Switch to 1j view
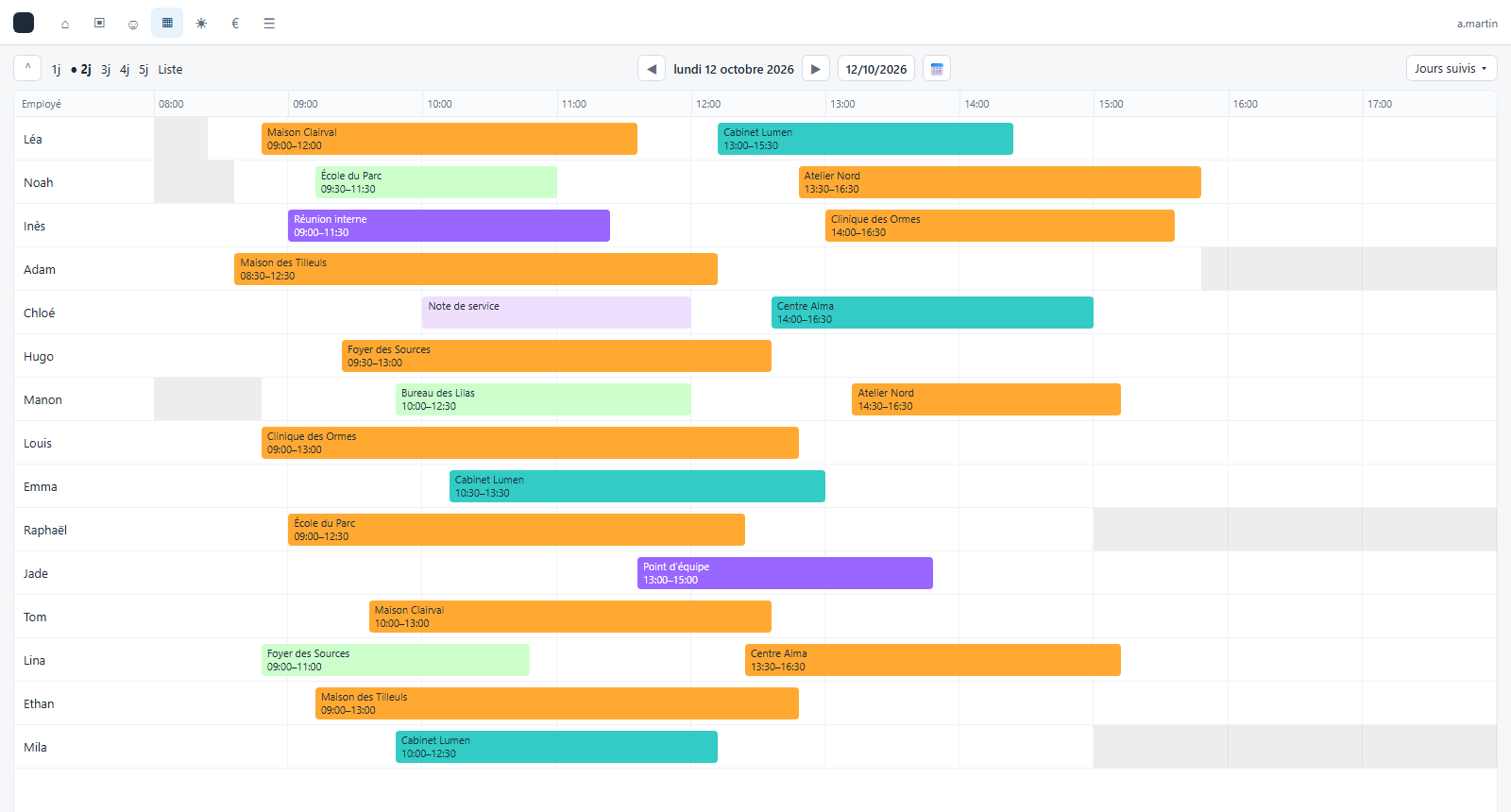The image size is (1511, 812). (56, 70)
